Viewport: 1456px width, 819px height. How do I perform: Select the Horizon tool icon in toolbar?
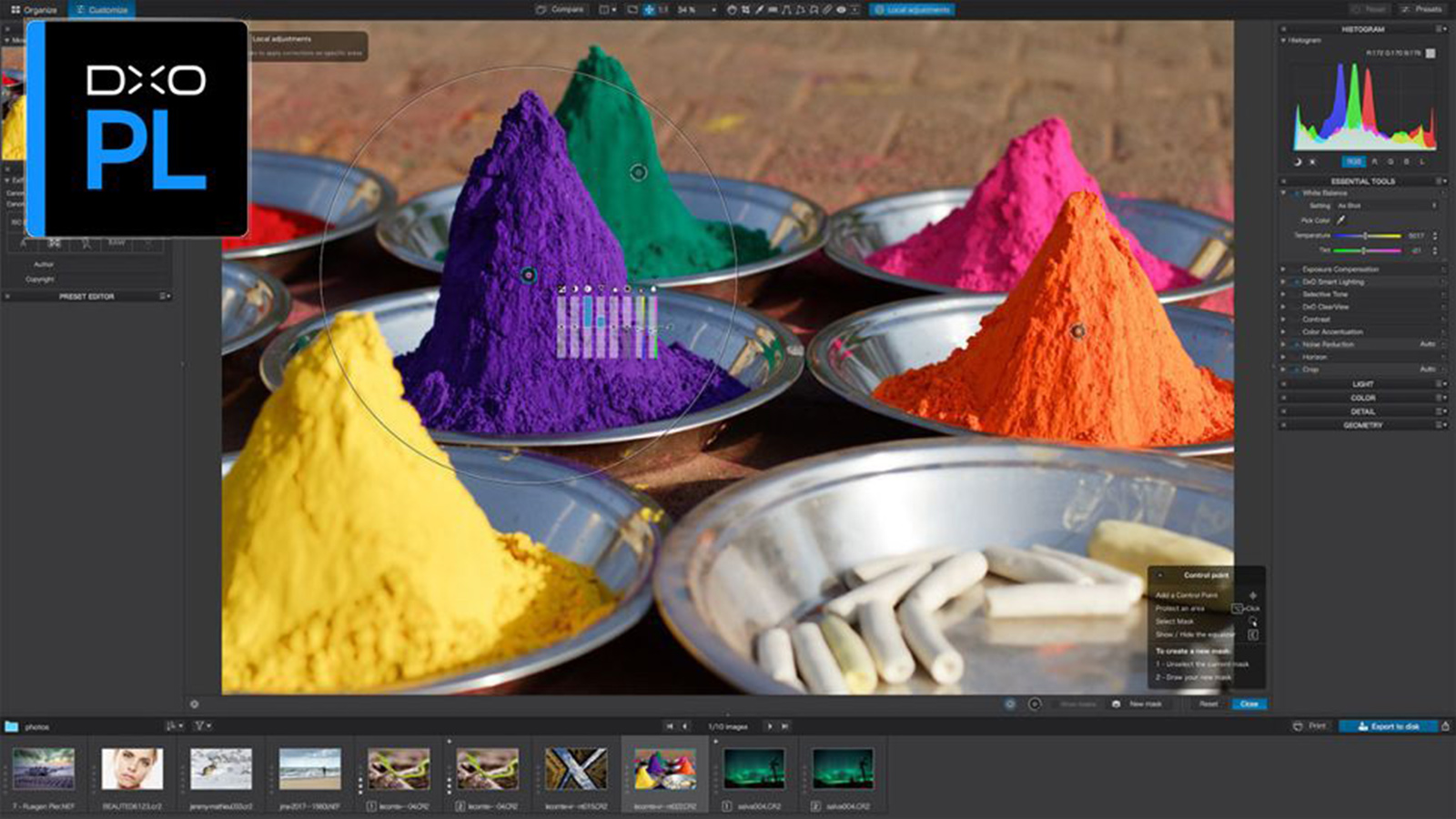(x=773, y=9)
